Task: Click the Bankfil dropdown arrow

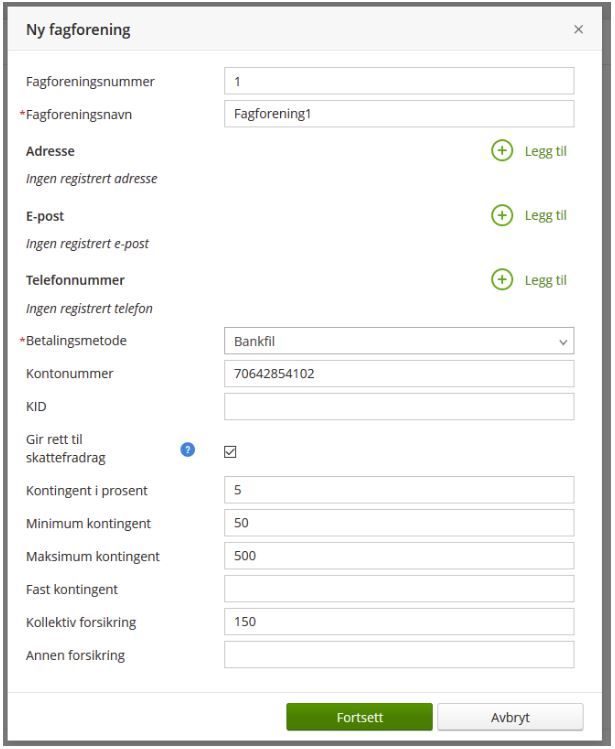Action: coord(563,342)
